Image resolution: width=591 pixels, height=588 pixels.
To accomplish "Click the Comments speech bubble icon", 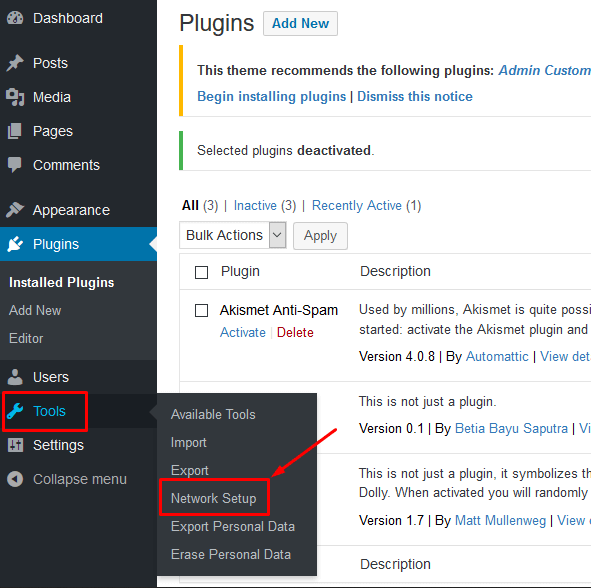I will (15, 165).
